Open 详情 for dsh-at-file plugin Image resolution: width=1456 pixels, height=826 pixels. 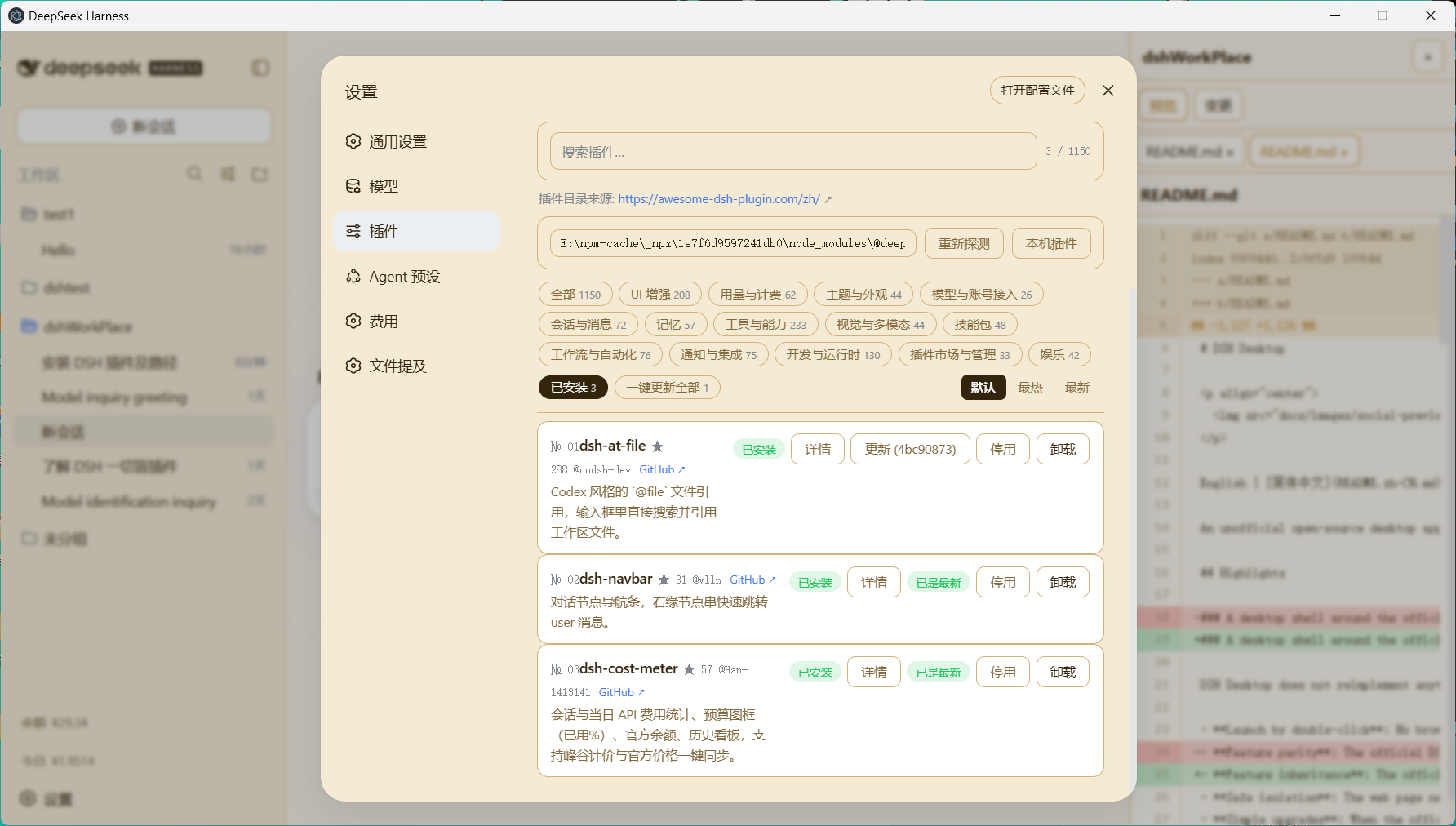pos(818,450)
